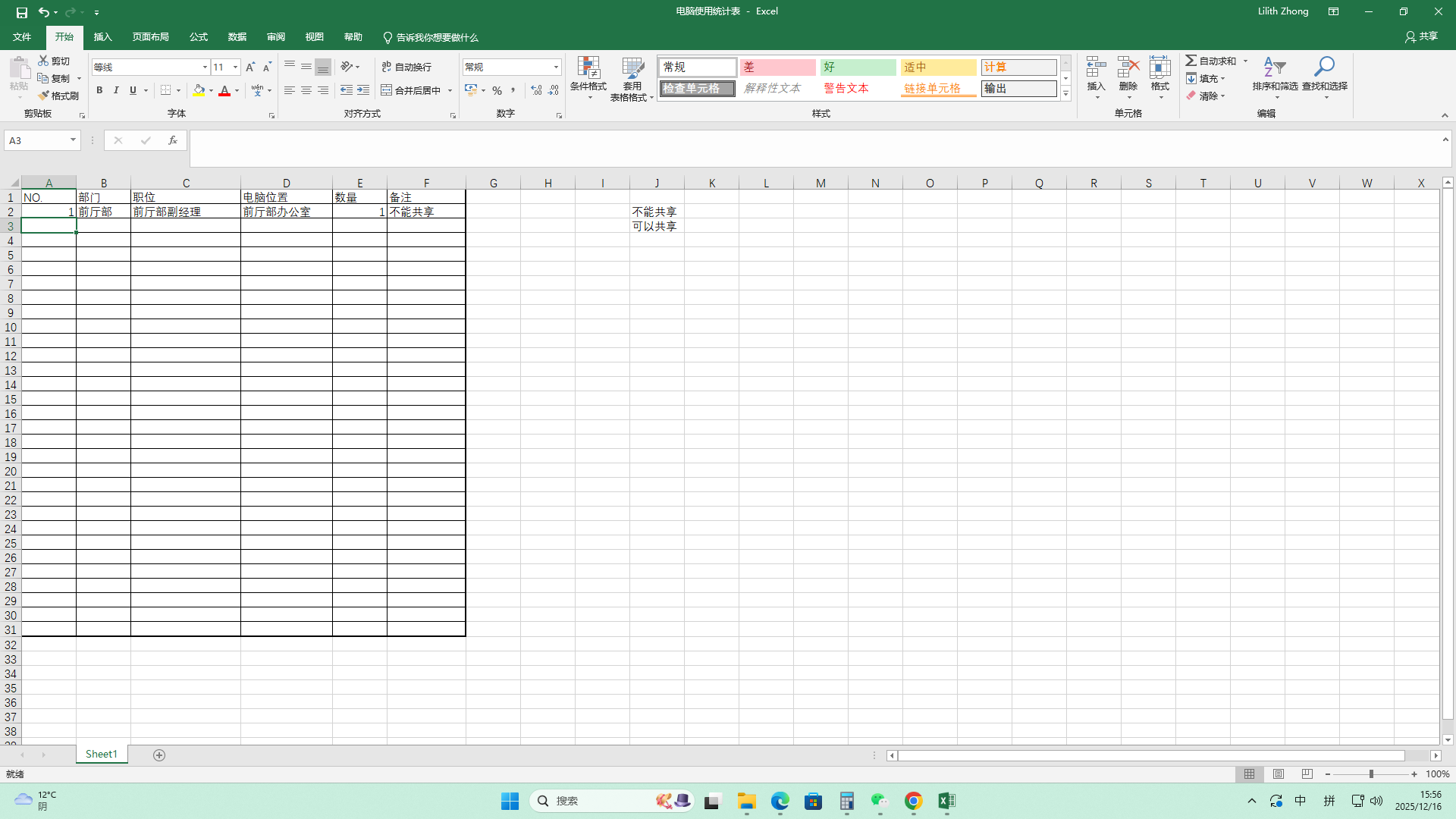The width and height of the screenshot is (1456, 819).
Task: Toggle Italic formatting
Action: pos(116,90)
